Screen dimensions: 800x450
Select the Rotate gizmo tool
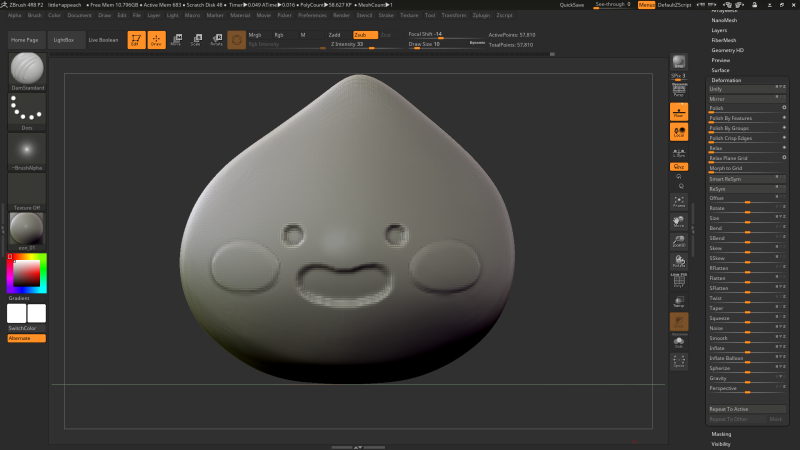tap(216, 40)
